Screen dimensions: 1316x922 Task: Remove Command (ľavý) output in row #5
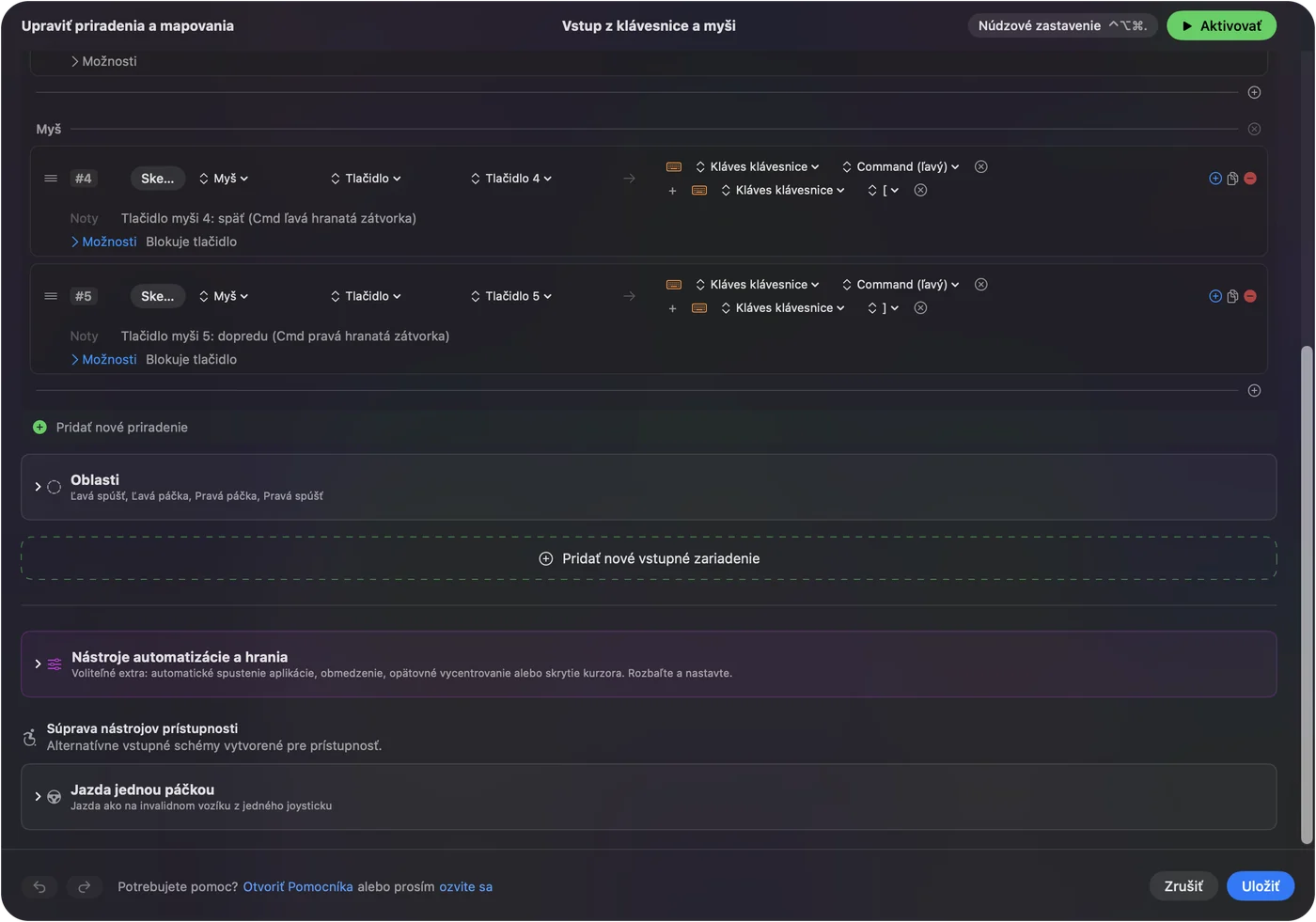coord(981,285)
